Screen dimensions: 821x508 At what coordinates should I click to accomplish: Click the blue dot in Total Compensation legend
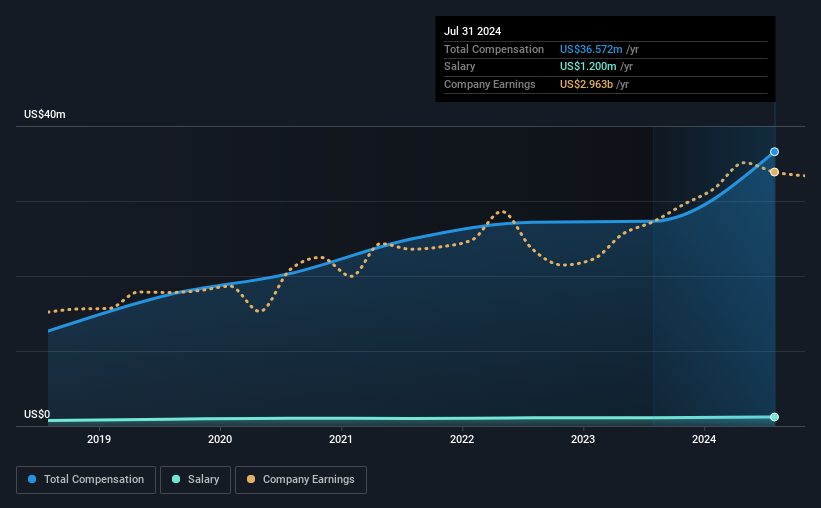32,479
